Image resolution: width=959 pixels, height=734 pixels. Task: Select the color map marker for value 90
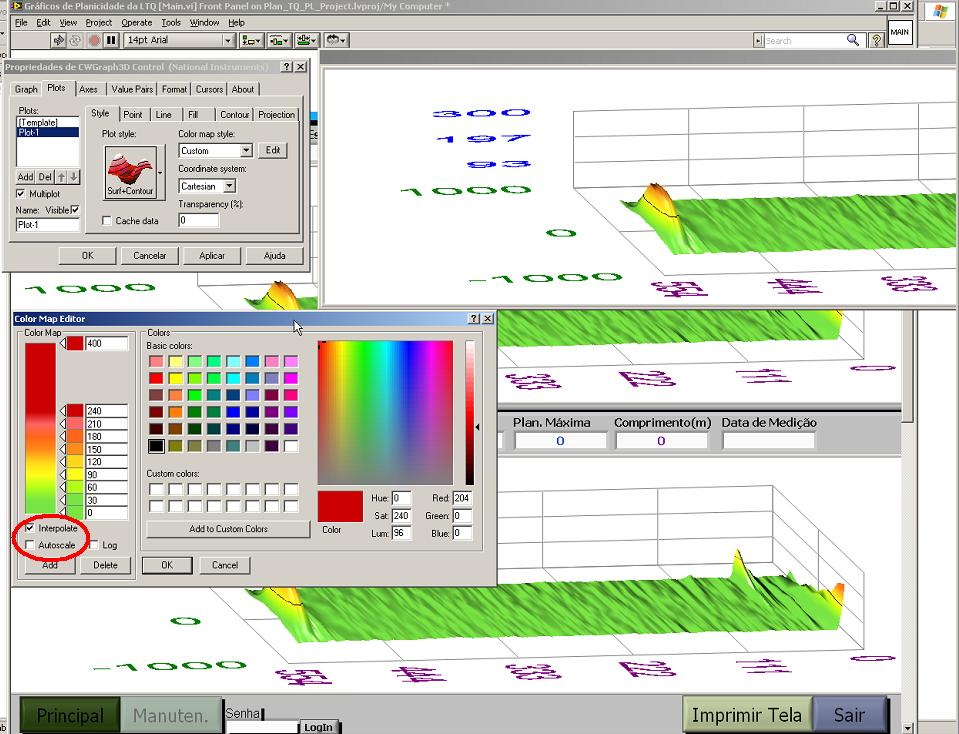tap(62, 475)
